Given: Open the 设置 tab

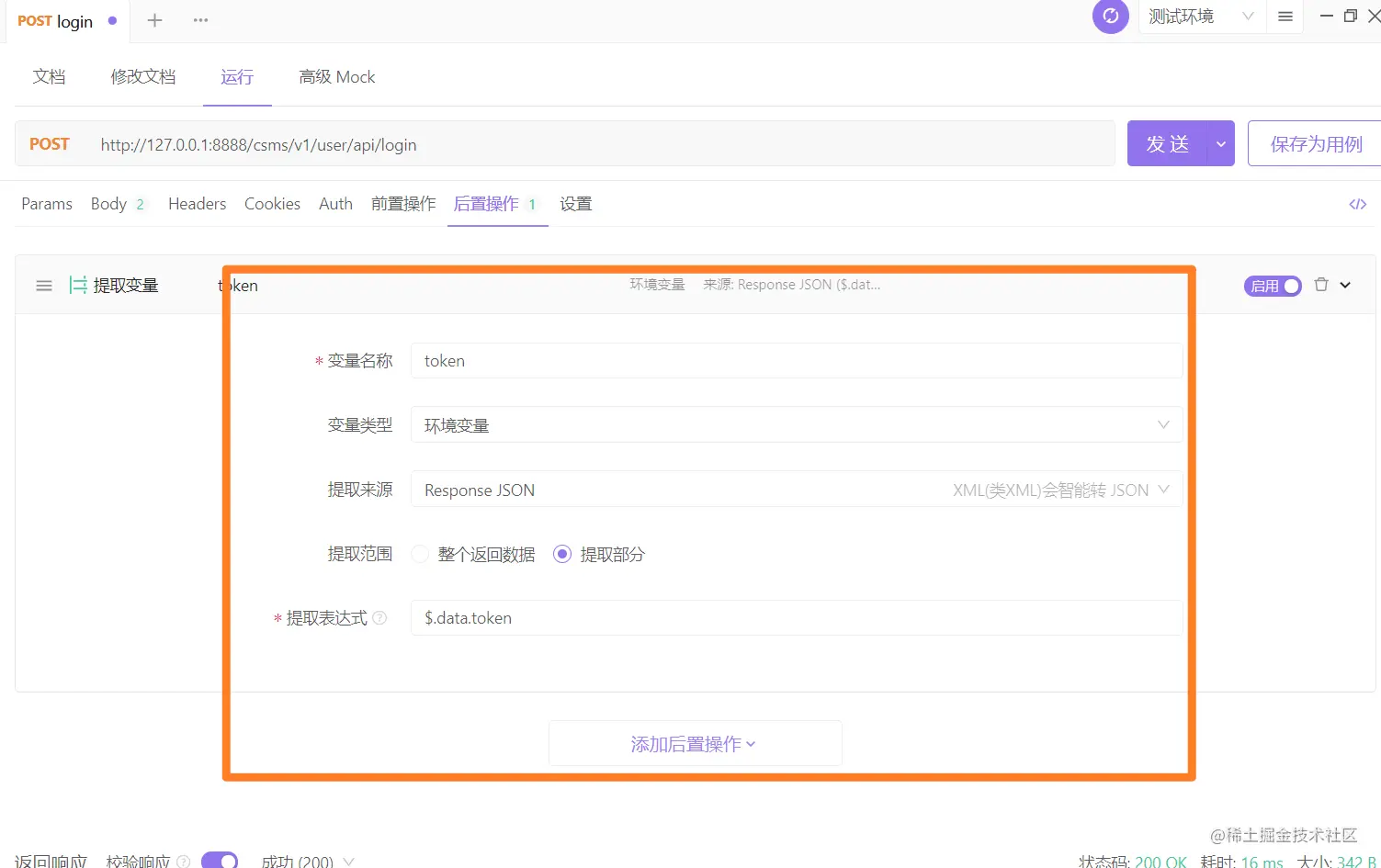Looking at the screenshot, I should click(x=576, y=204).
